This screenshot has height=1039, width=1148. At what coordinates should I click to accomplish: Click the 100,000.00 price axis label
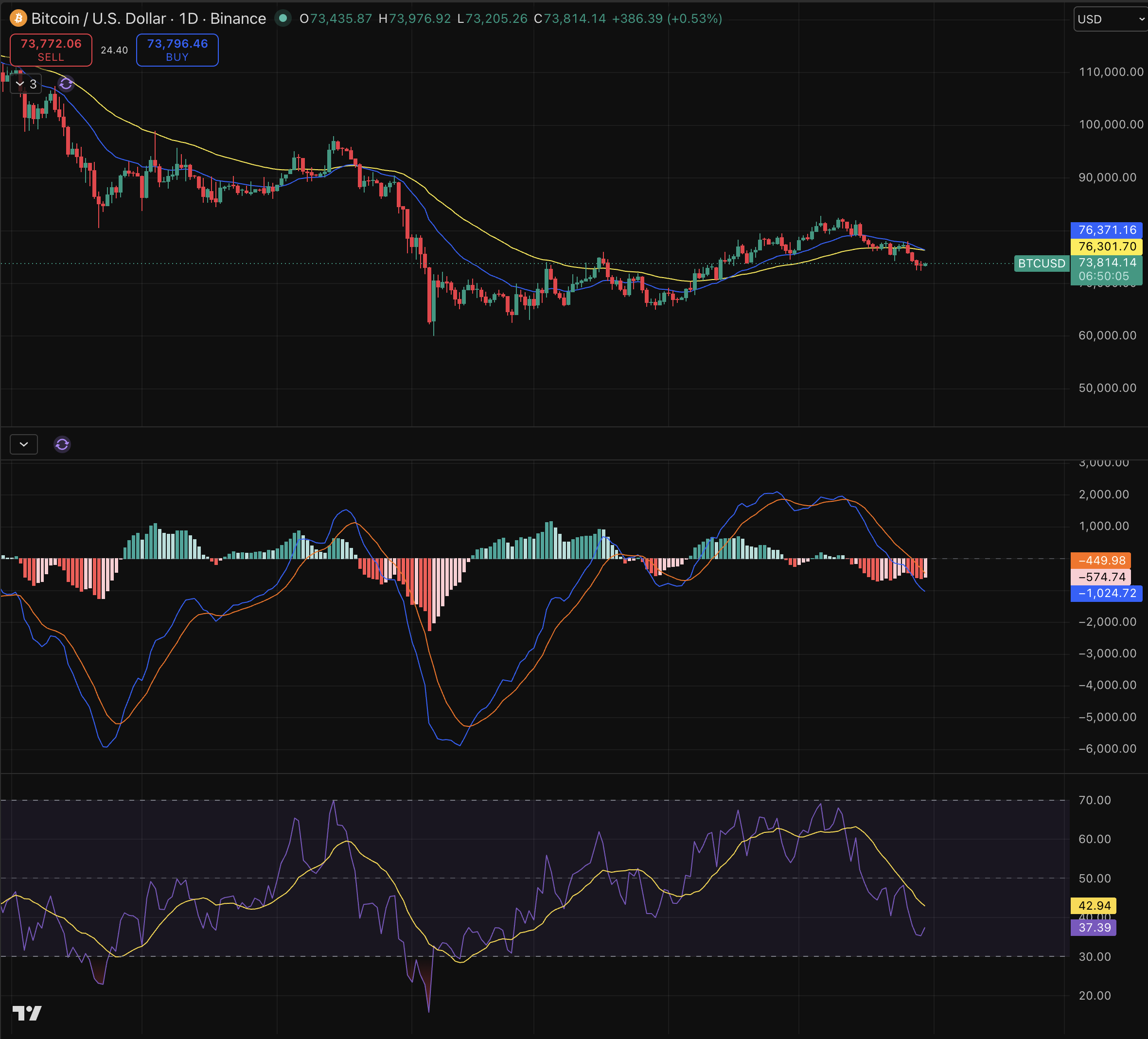[1111, 124]
